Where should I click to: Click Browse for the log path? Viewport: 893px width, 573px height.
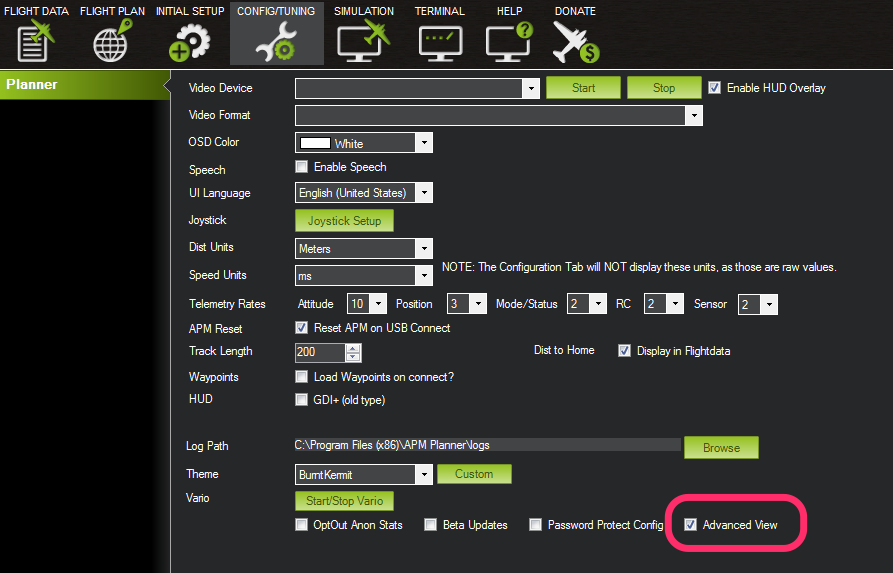721,448
